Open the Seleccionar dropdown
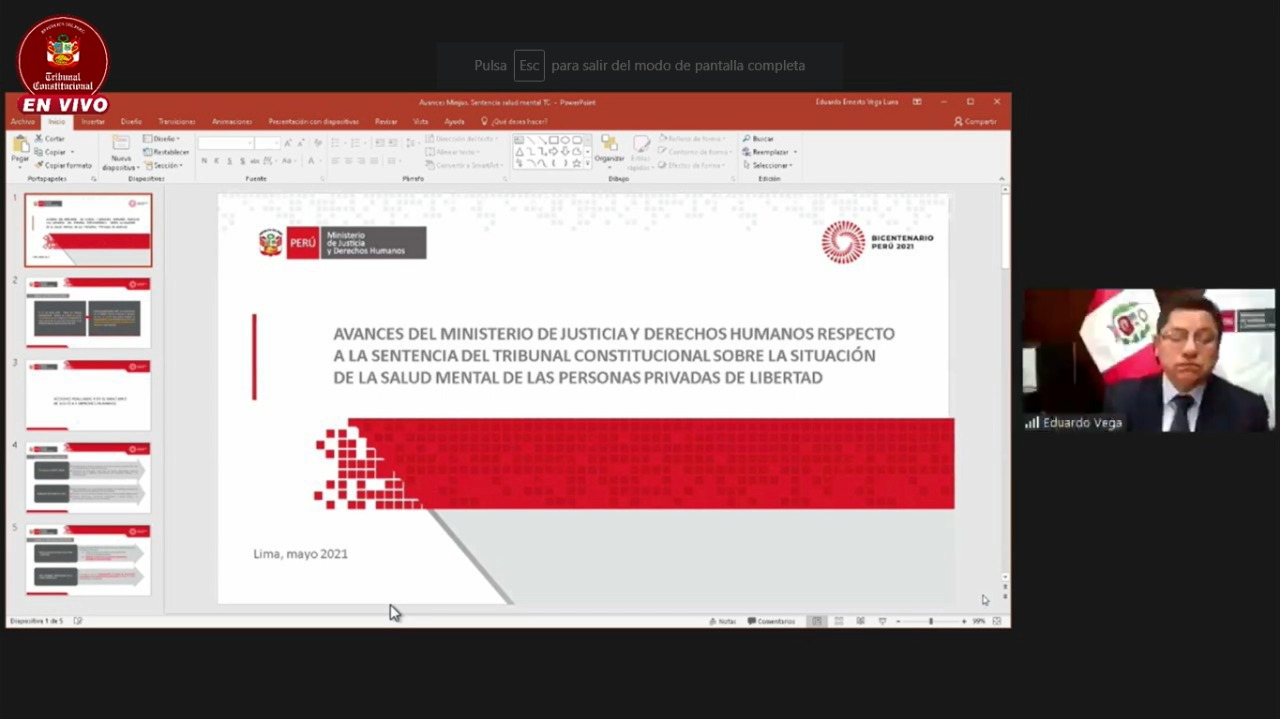 click(x=769, y=165)
